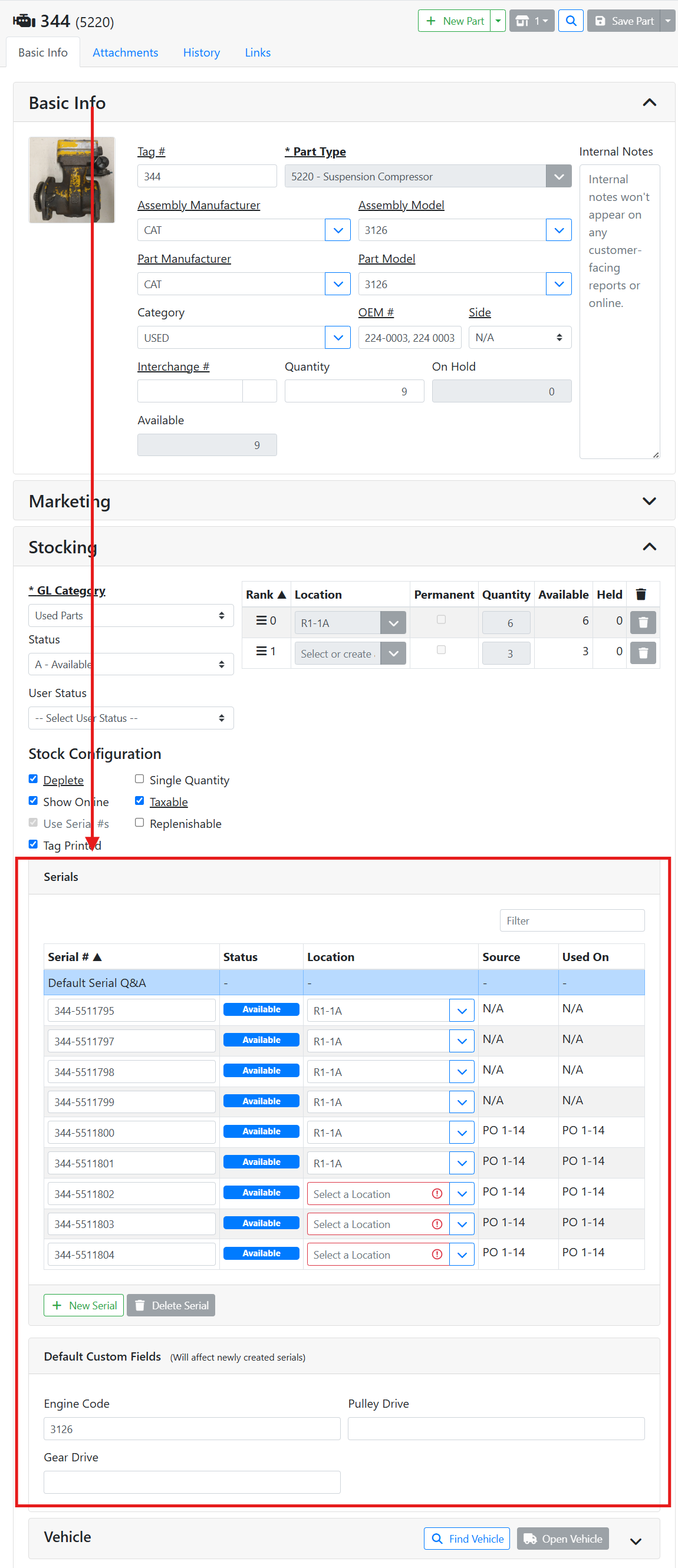Open the store location icon menu
This screenshot has height=1568, width=678.
click(x=531, y=21)
